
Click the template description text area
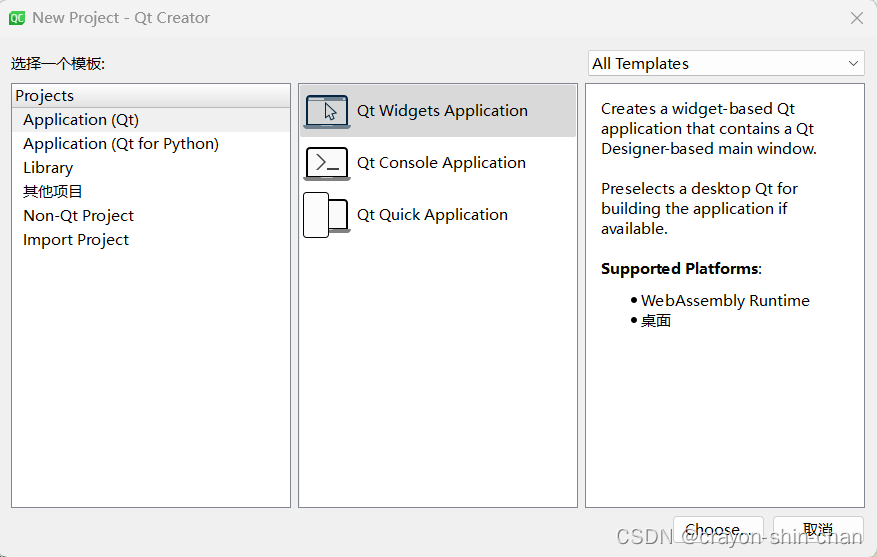coord(724,400)
